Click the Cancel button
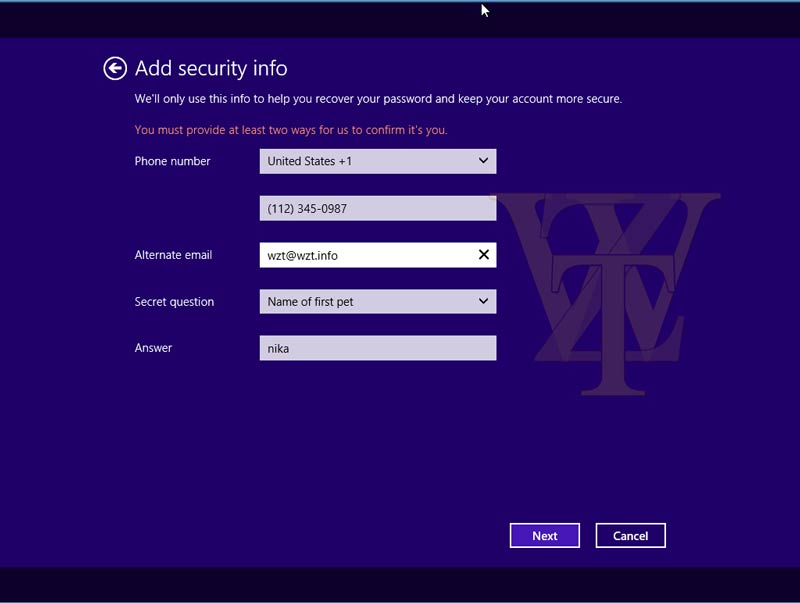800x603 pixels. [630, 536]
